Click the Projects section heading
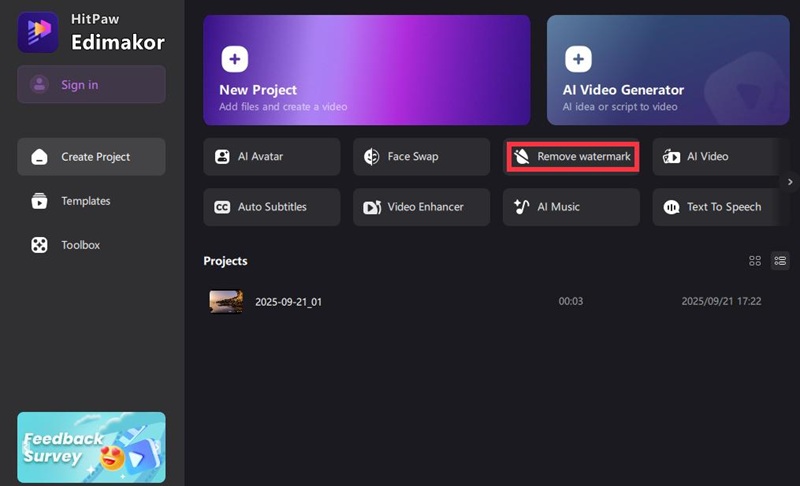Image resolution: width=800 pixels, height=486 pixels. pos(226,261)
